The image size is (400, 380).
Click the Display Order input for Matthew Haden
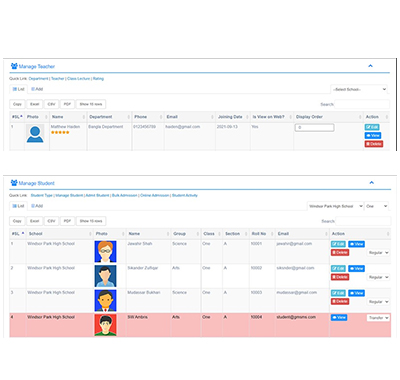pos(314,127)
